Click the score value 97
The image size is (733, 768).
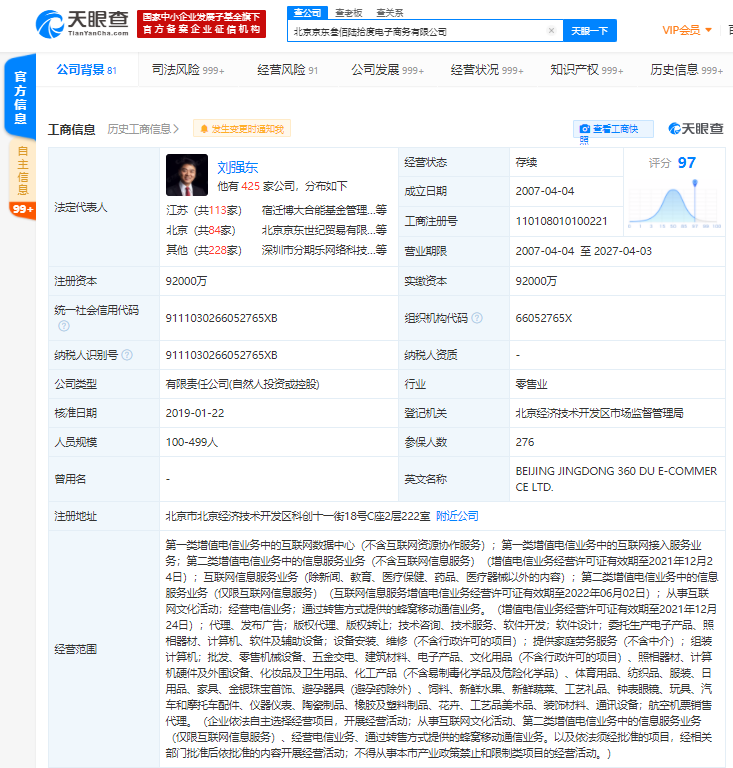pyautogui.click(x=686, y=163)
